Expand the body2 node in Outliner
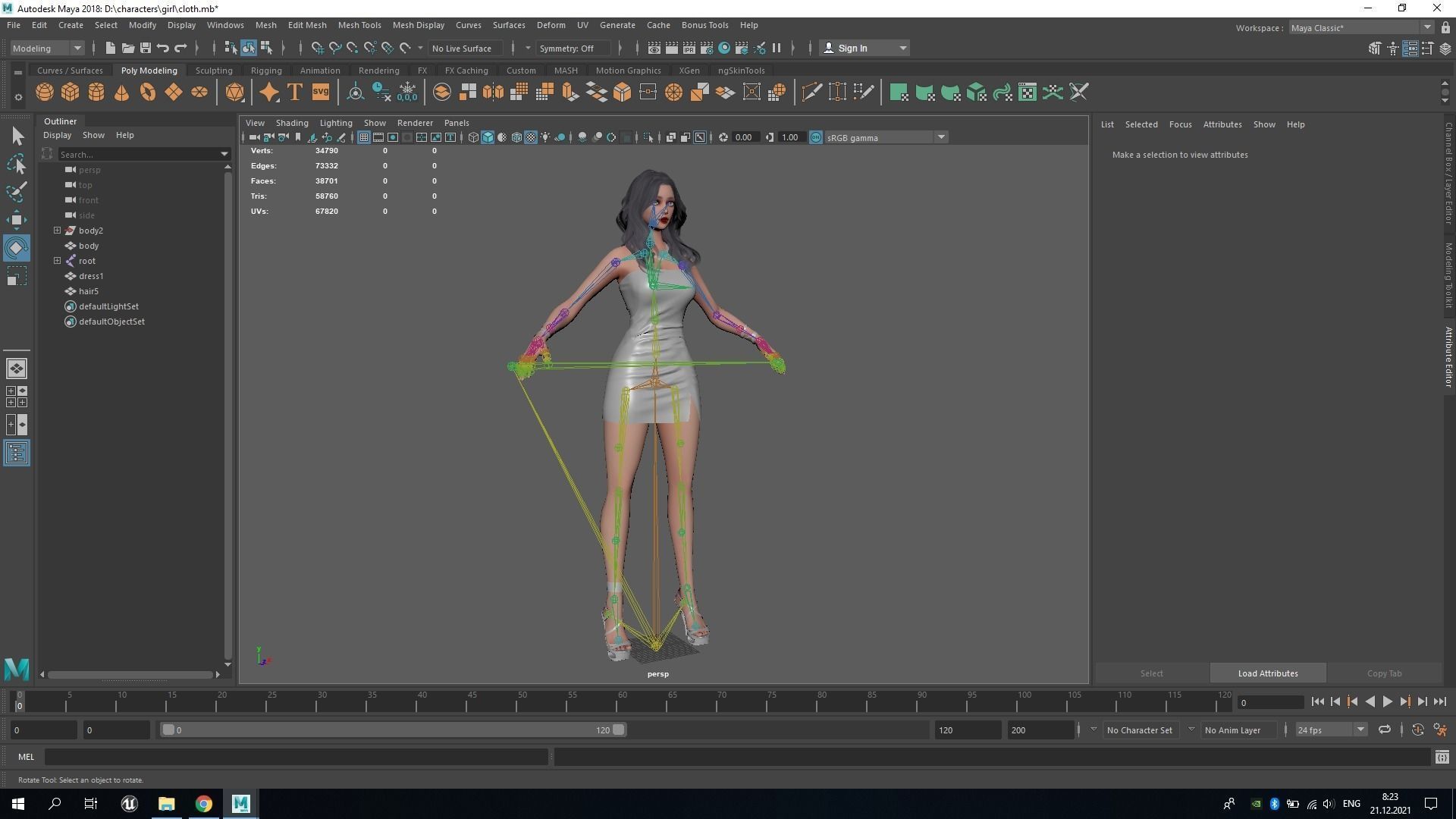Image resolution: width=1456 pixels, height=819 pixels. [x=57, y=231]
